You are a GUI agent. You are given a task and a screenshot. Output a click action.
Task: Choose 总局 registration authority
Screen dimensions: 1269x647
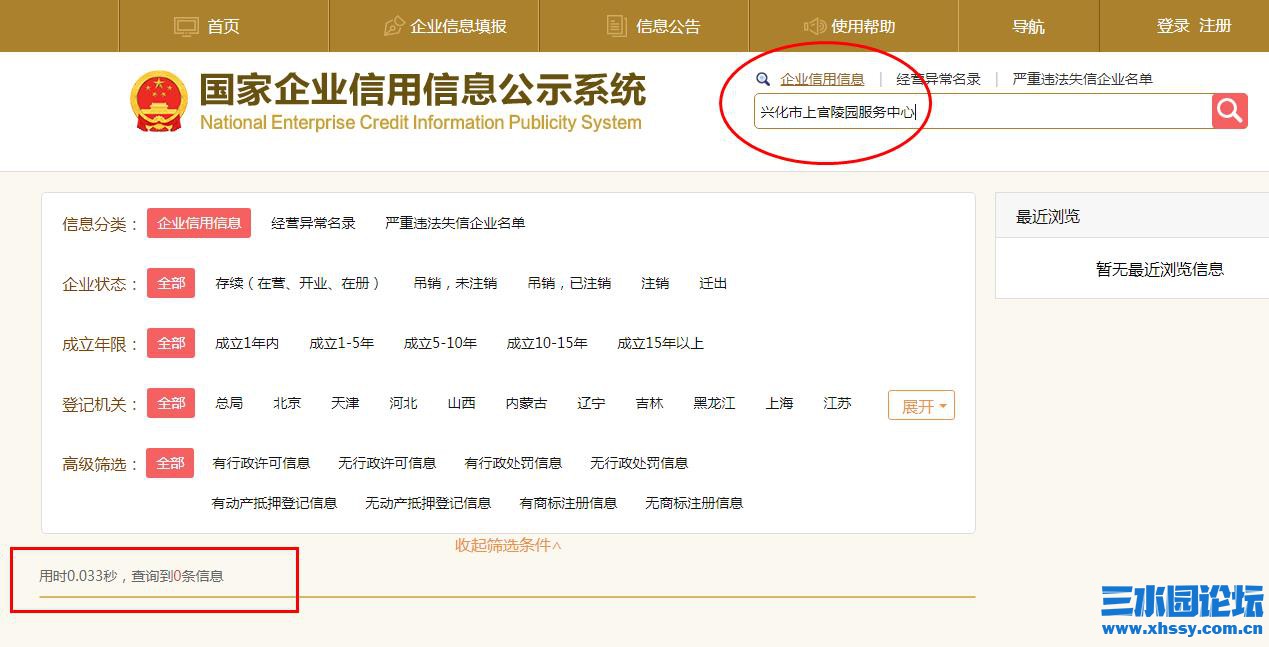tap(229, 403)
